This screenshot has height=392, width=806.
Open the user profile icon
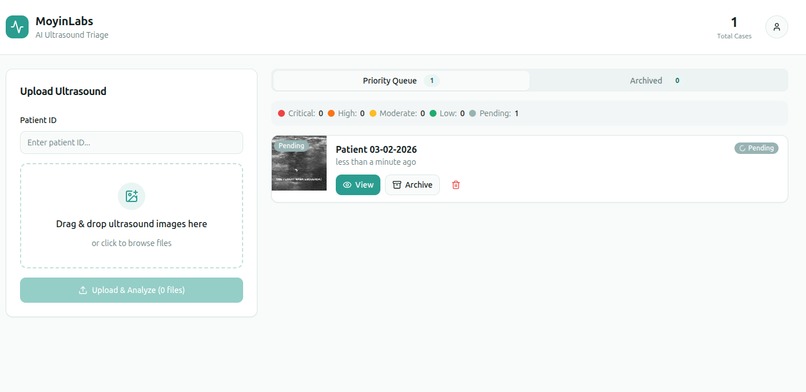click(776, 27)
